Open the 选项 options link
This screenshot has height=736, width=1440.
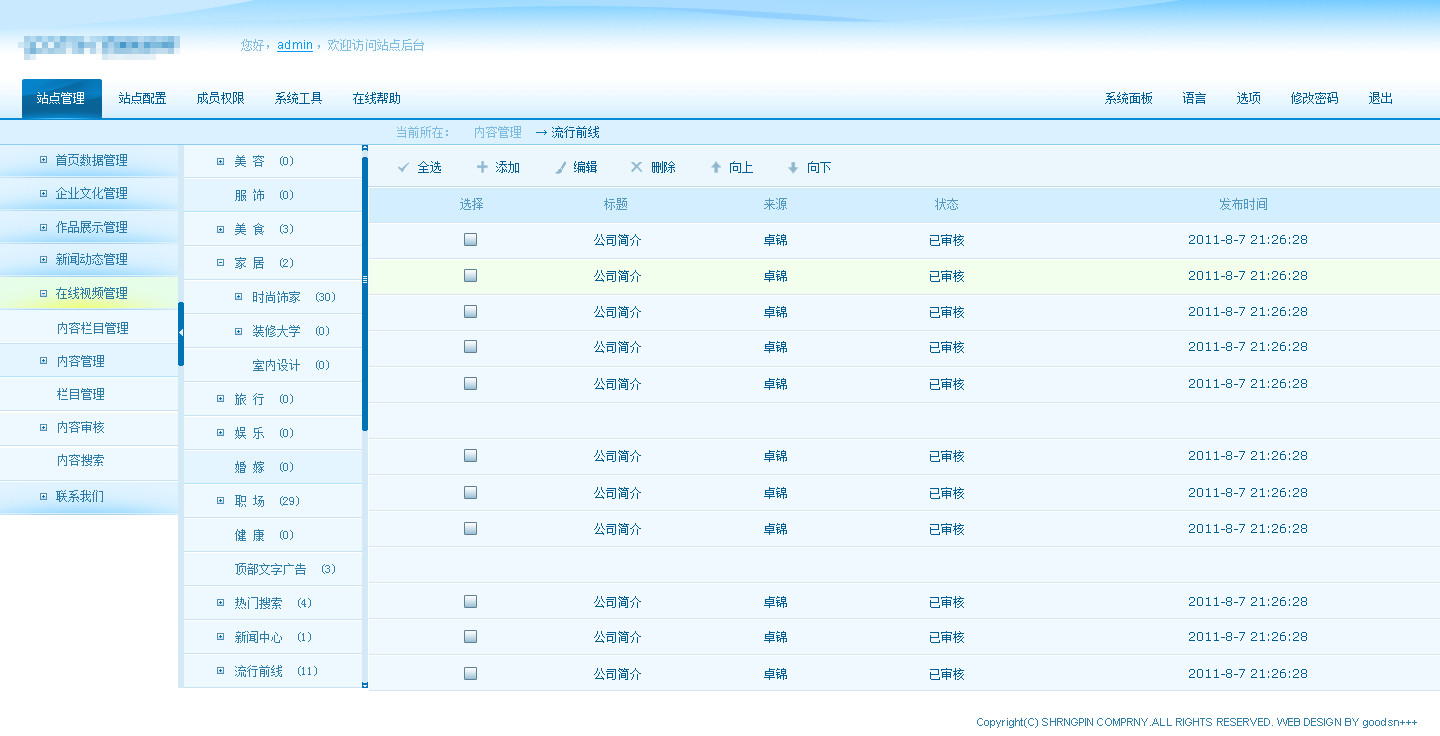tap(1248, 99)
